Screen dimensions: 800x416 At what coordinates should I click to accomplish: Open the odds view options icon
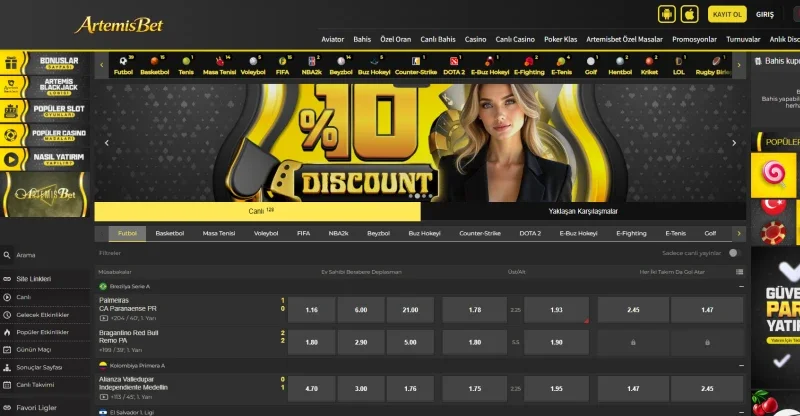pyautogui.click(x=739, y=272)
